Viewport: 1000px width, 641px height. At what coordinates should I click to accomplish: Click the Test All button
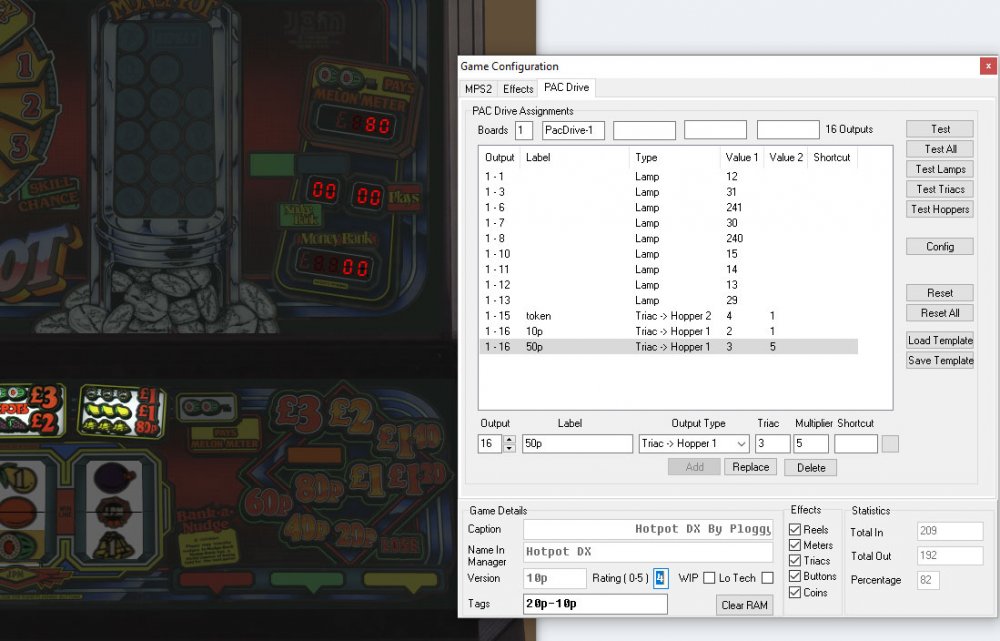[939, 149]
